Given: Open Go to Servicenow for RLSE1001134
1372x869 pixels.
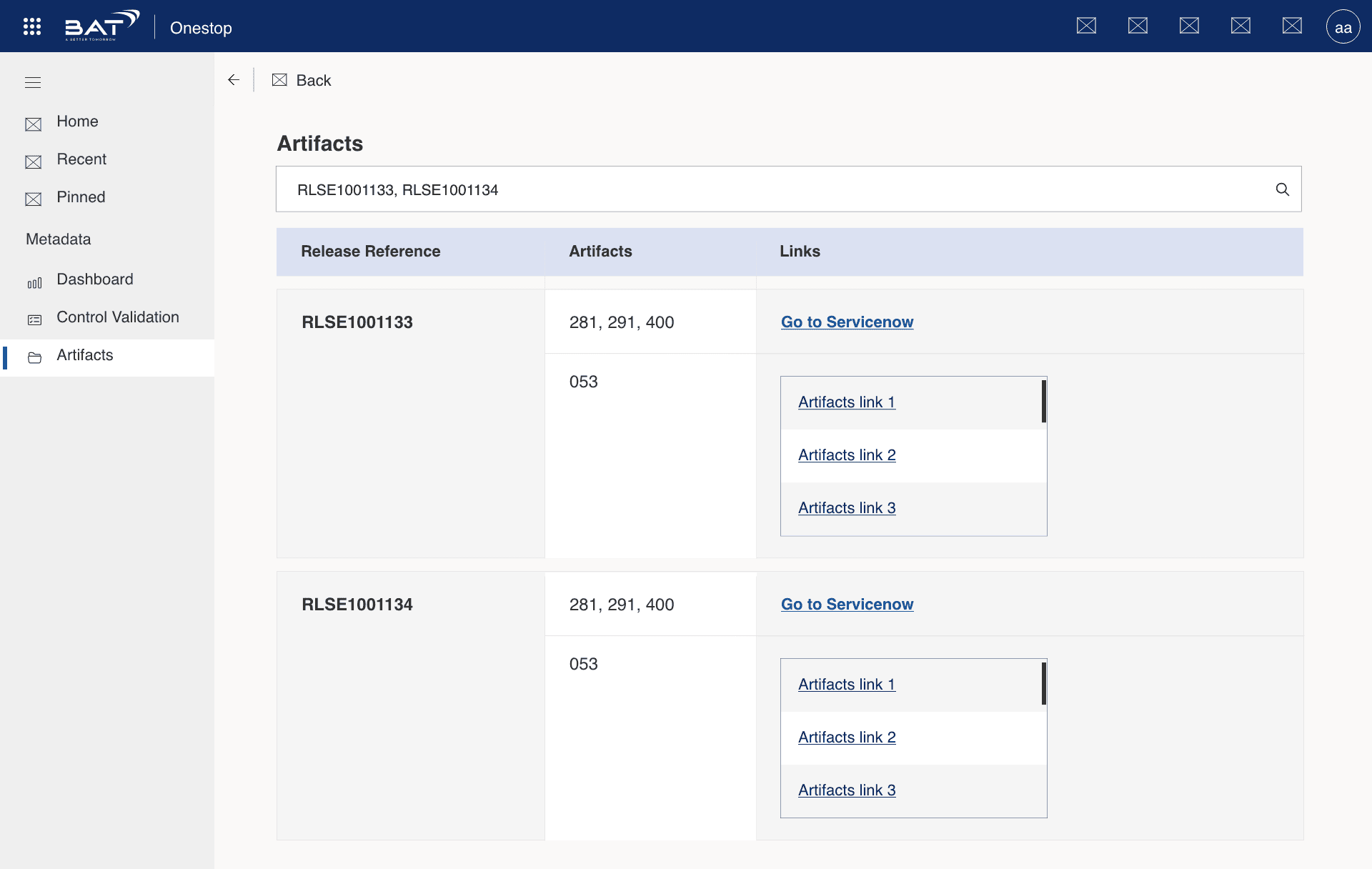Looking at the screenshot, I should pyautogui.click(x=847, y=605).
